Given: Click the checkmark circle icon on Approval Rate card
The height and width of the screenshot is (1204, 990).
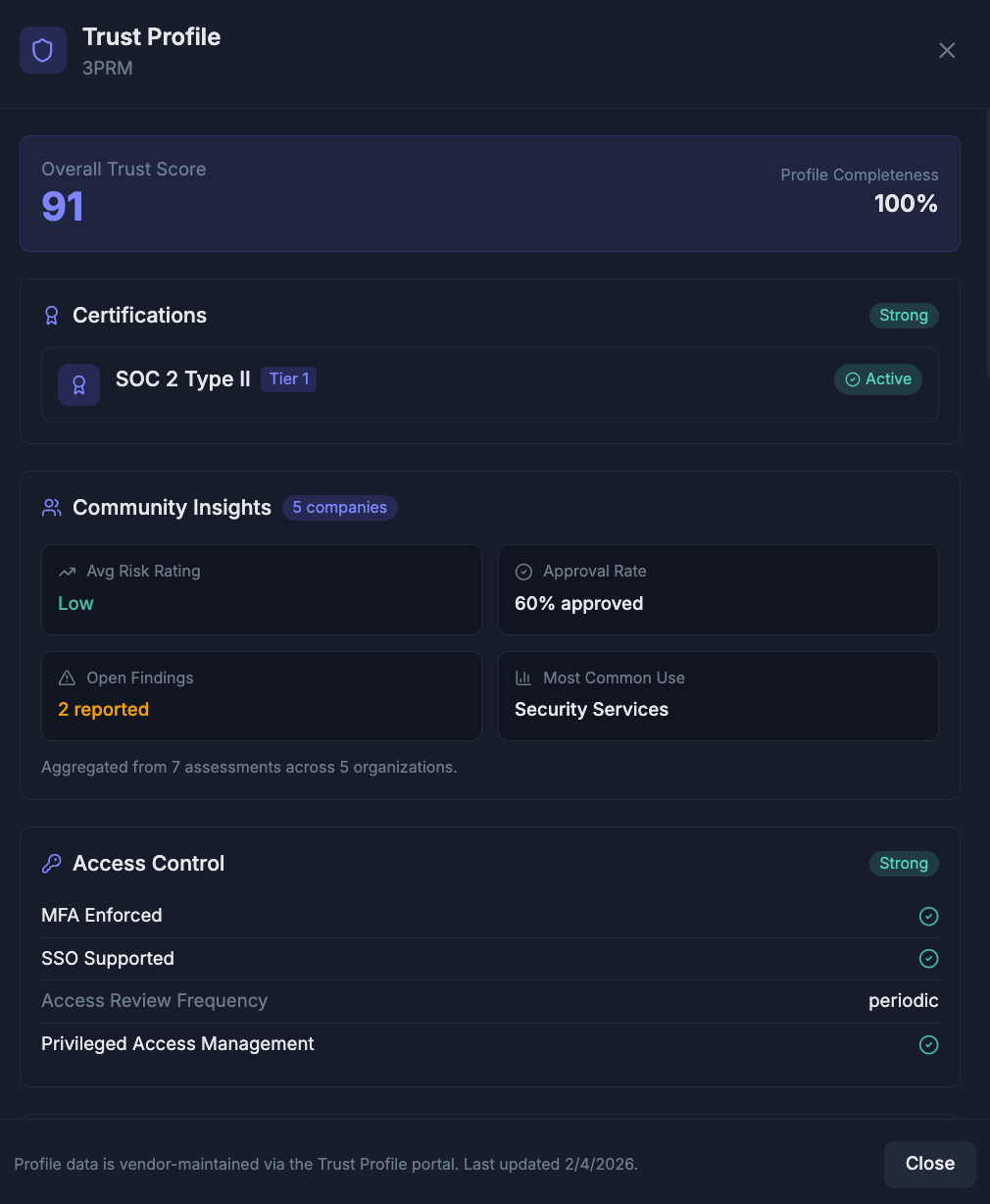Looking at the screenshot, I should (x=523, y=572).
